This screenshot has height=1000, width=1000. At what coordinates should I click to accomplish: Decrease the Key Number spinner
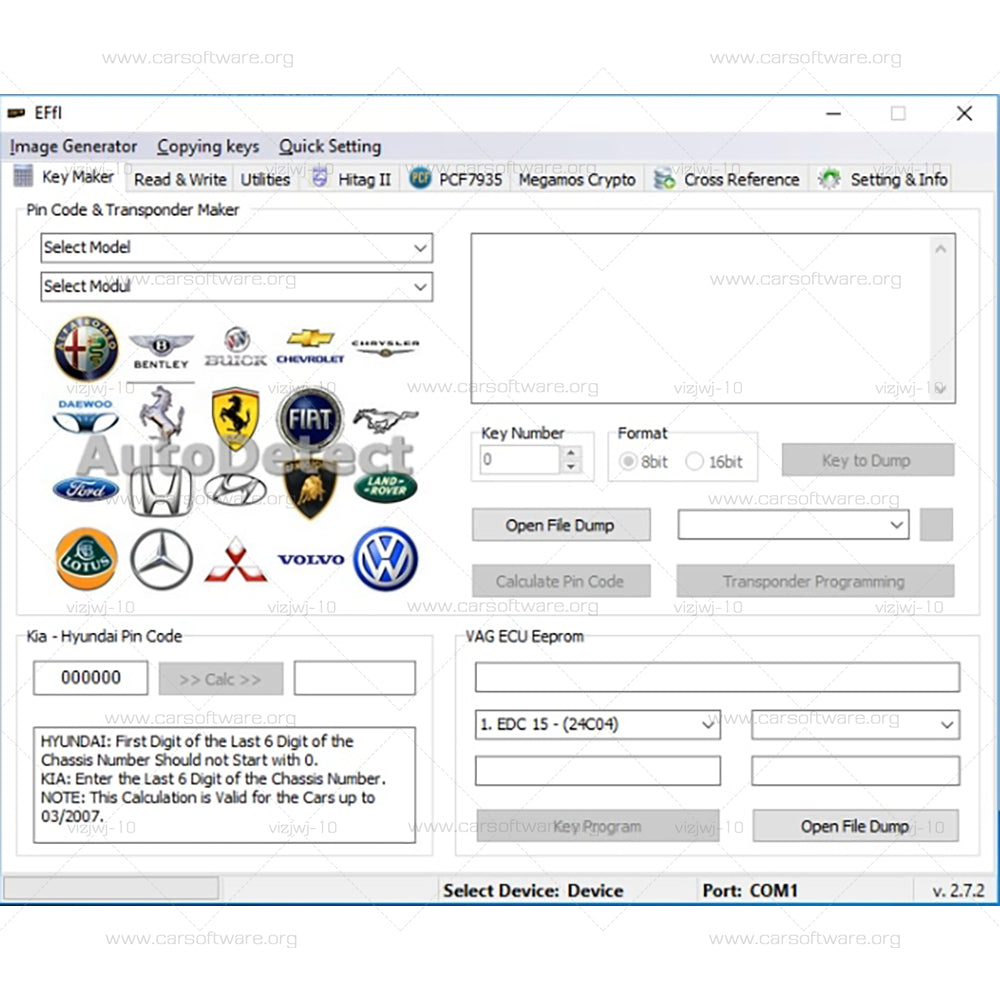(x=571, y=466)
